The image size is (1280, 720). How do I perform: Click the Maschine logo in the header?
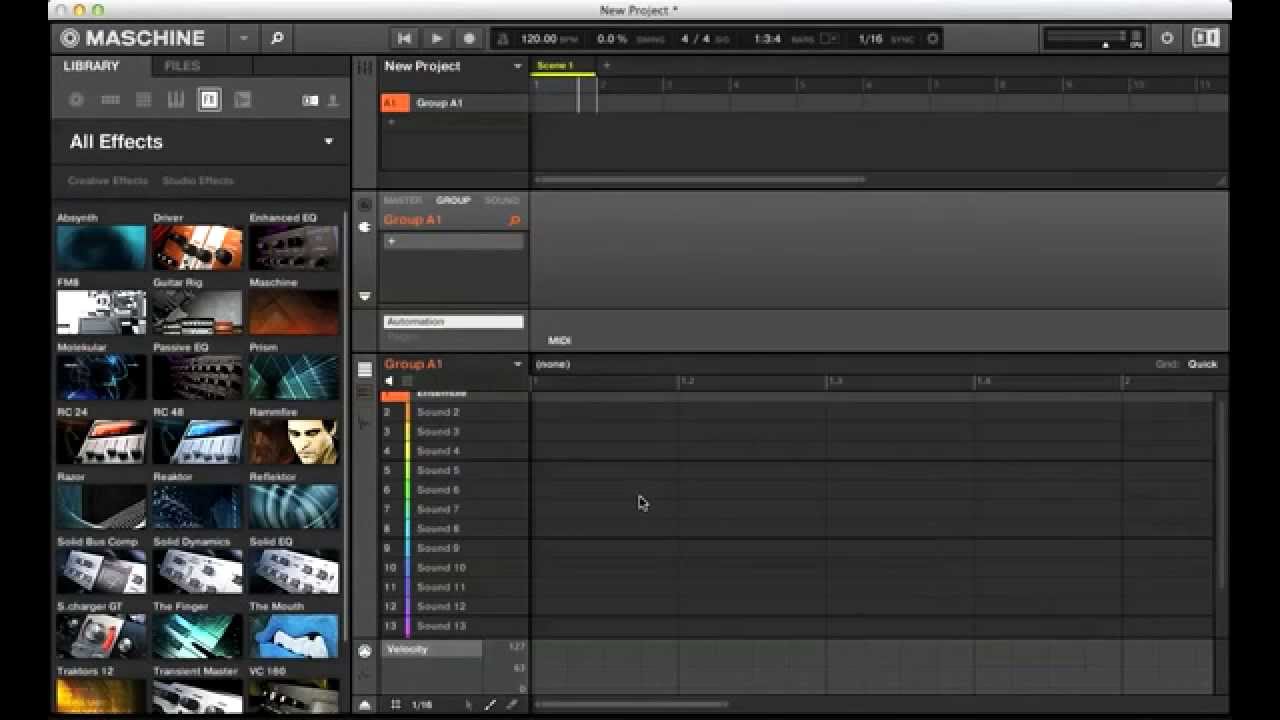(x=133, y=38)
